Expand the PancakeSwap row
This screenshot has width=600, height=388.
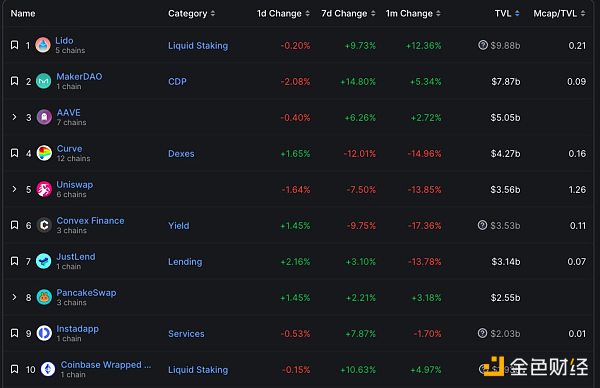coord(14,297)
